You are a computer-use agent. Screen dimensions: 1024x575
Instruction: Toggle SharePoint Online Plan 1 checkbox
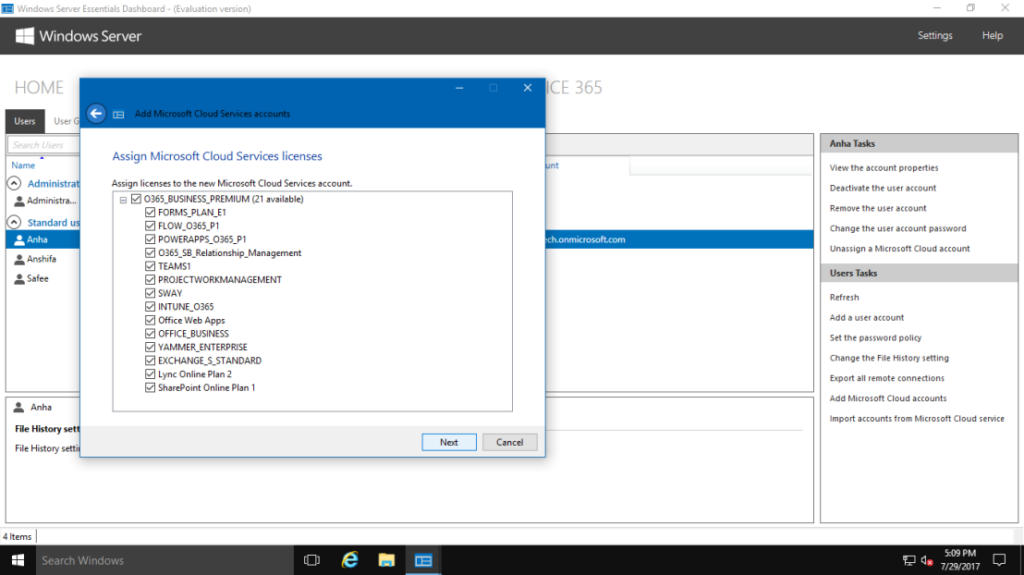point(150,387)
